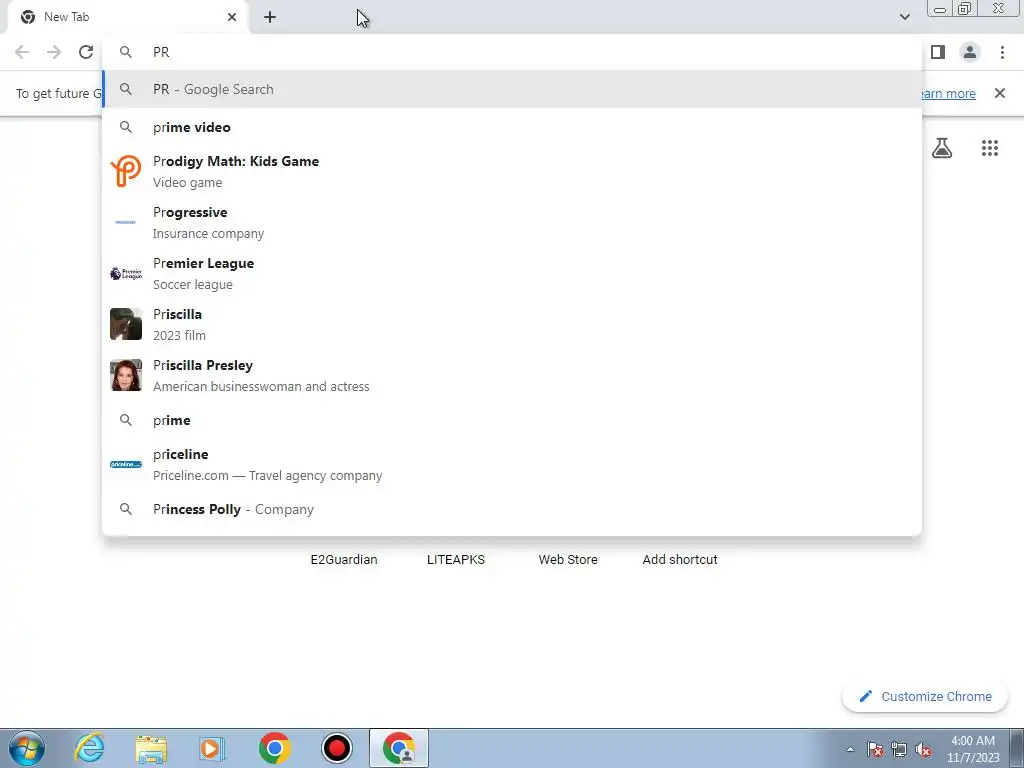This screenshot has height=768, width=1024.
Task: Select the New Tab tab
Action: pos(127,17)
